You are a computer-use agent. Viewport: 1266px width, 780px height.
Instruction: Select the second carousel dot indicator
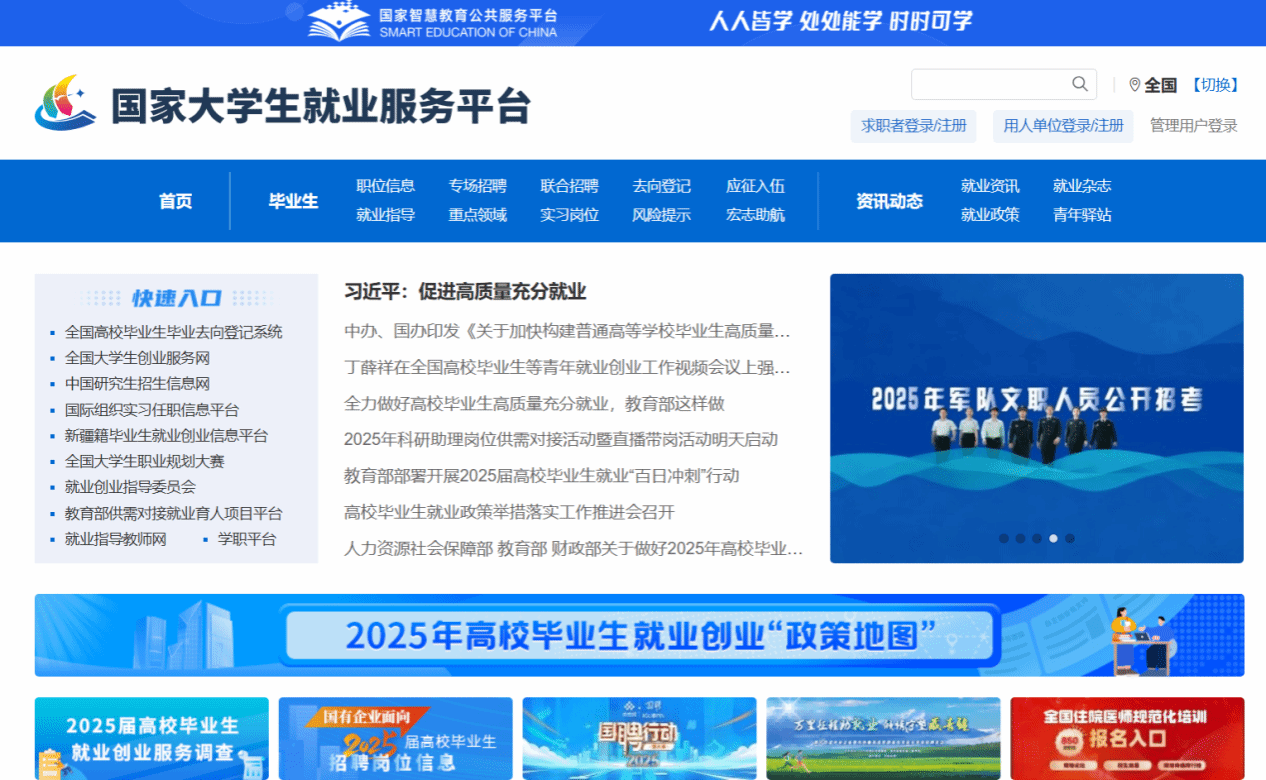click(1020, 538)
